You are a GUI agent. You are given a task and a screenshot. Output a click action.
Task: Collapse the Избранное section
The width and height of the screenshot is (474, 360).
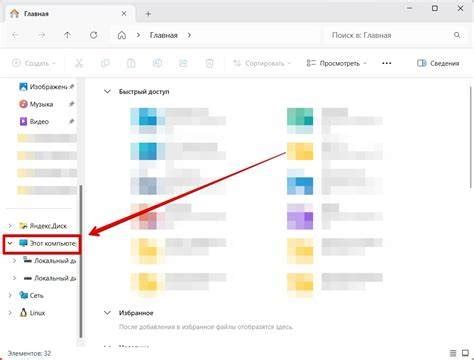[107, 313]
